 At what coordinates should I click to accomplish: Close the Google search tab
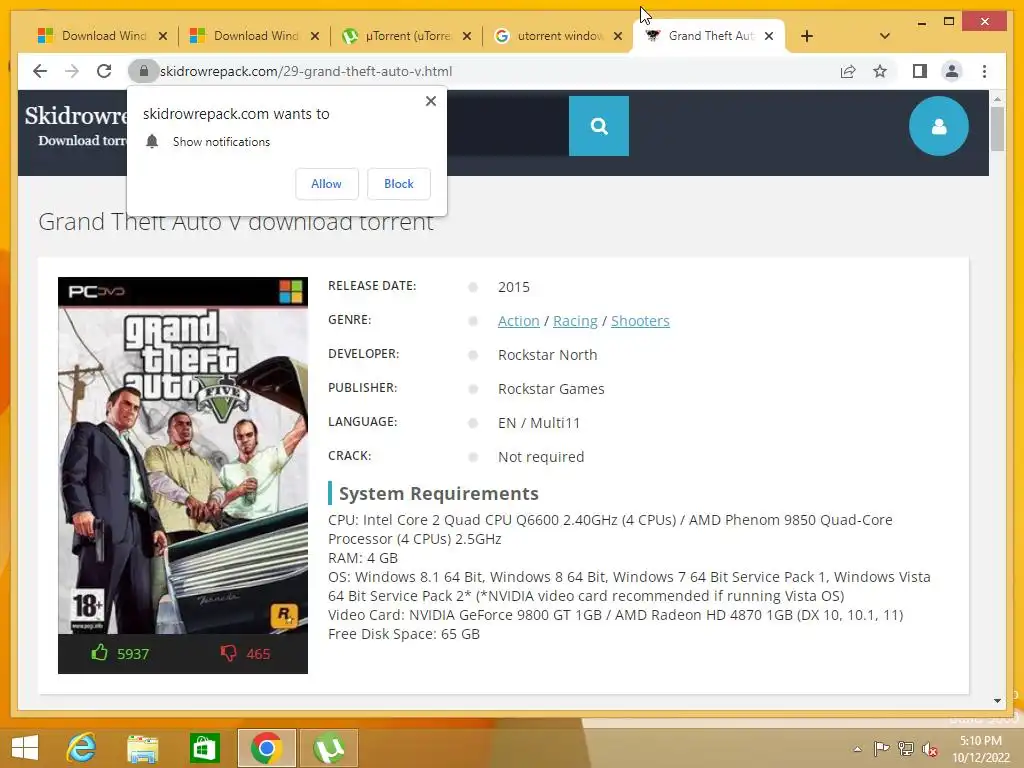618,36
